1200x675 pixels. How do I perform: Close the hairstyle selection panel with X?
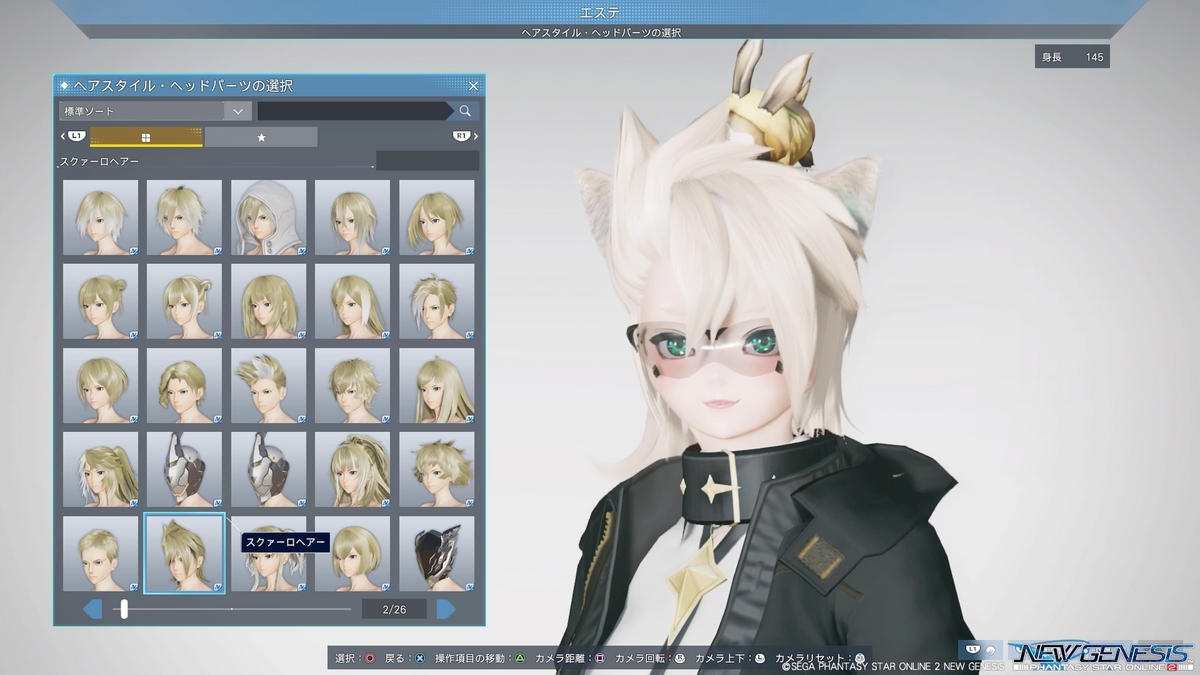tap(474, 86)
